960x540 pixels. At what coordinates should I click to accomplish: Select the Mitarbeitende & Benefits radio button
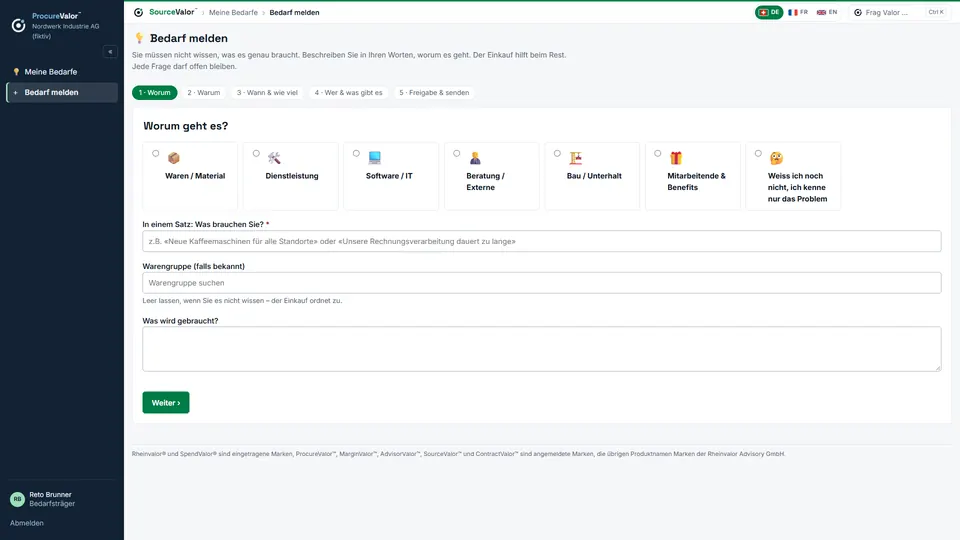point(658,154)
